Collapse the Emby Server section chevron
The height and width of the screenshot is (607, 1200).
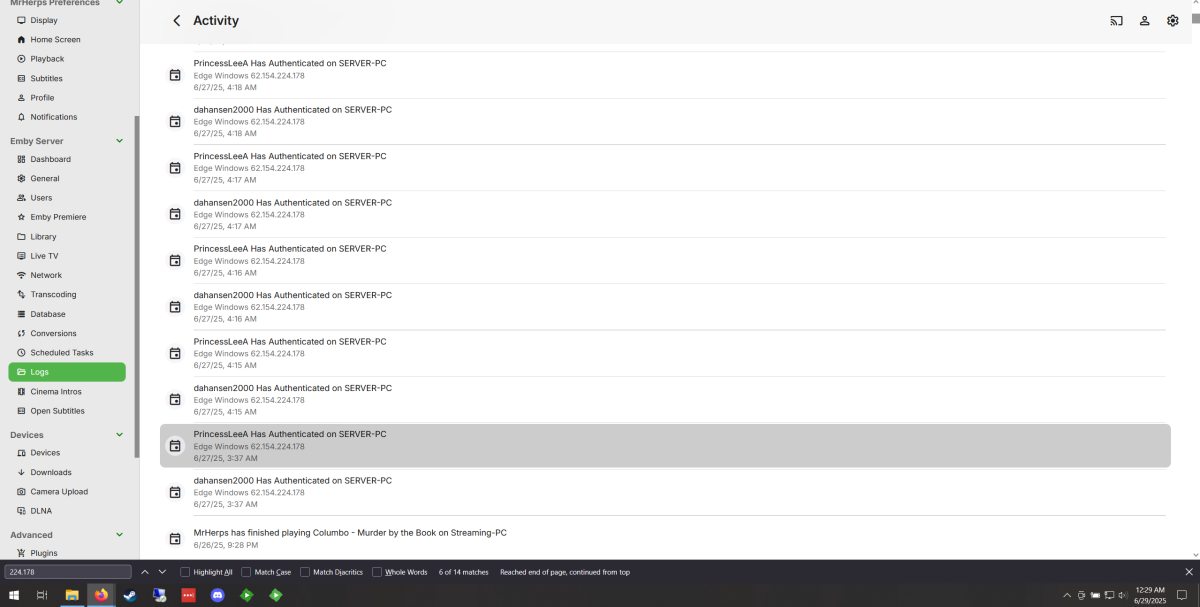point(119,141)
